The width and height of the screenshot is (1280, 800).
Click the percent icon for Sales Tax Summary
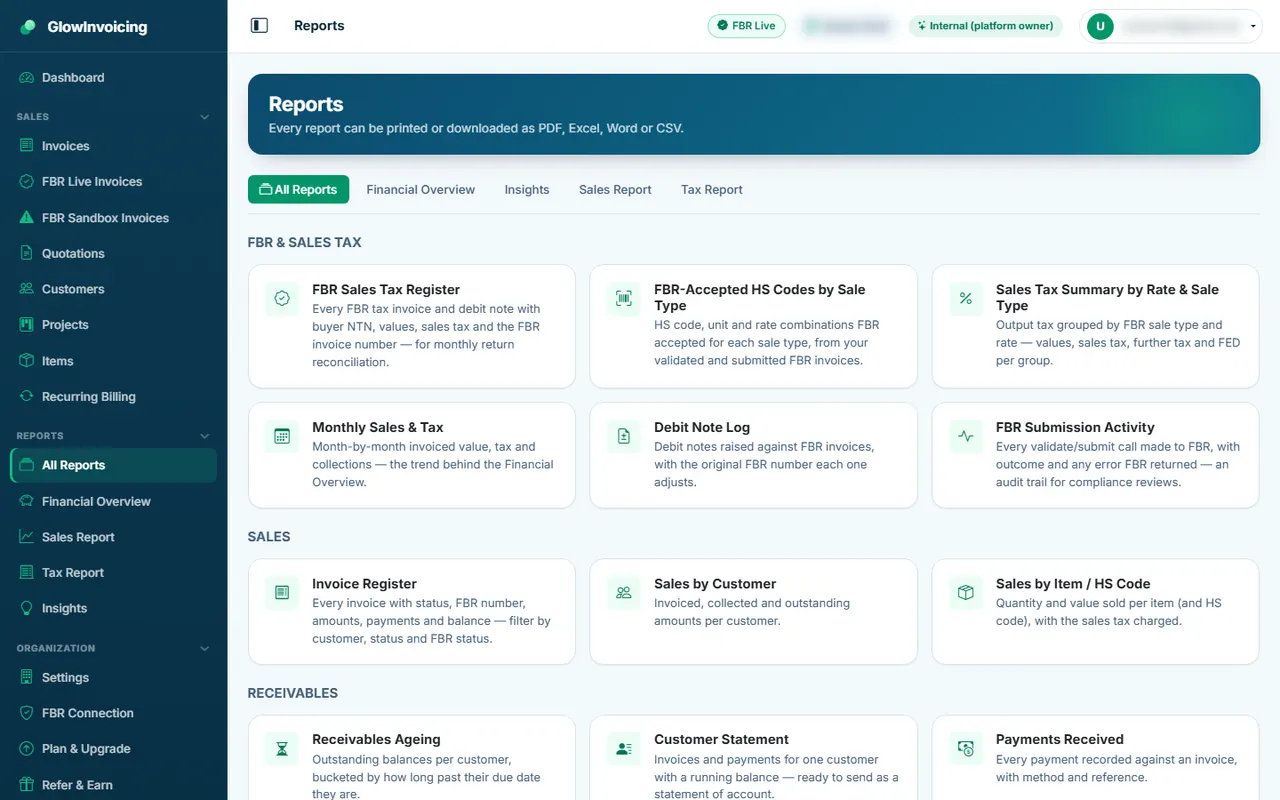[x=966, y=299]
